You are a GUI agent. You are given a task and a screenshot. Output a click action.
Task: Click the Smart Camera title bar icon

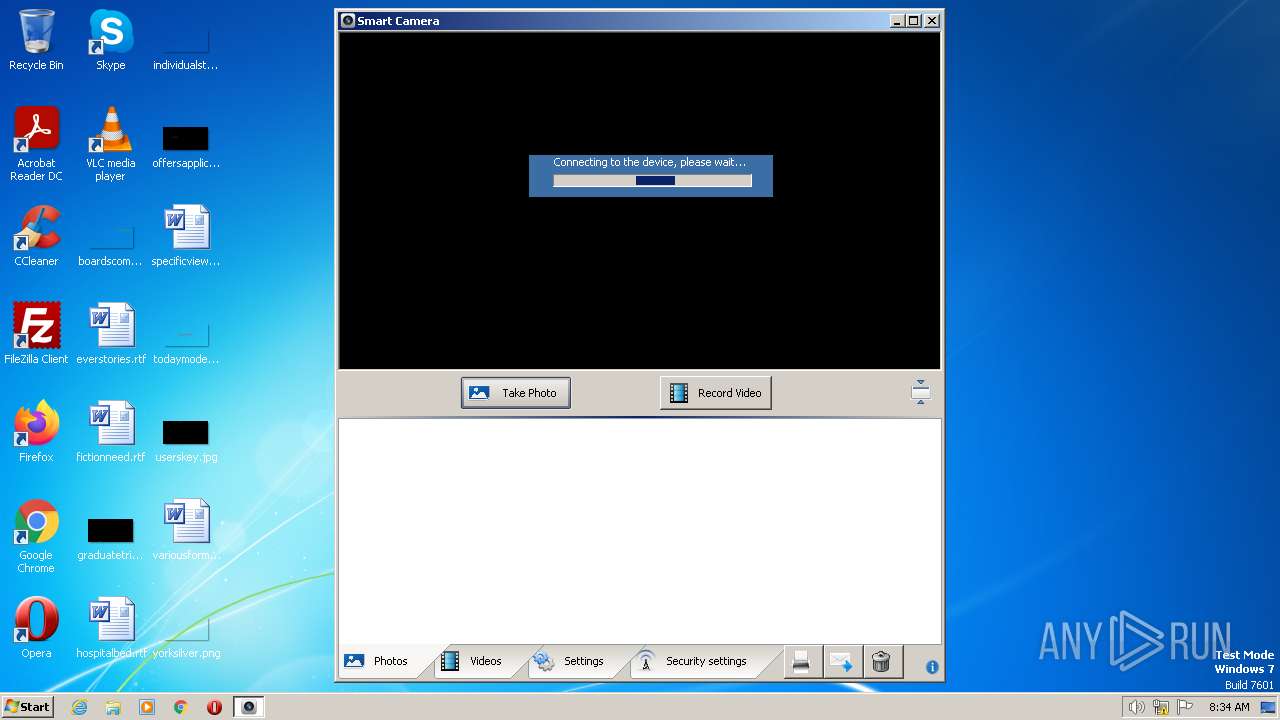(347, 20)
